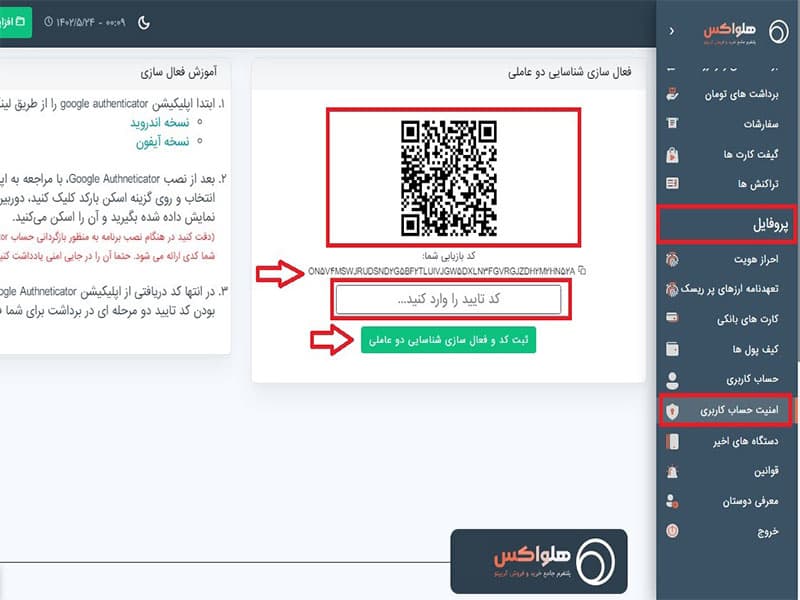Click the two-factor QR code image
This screenshot has width=800, height=600.
coord(449,178)
